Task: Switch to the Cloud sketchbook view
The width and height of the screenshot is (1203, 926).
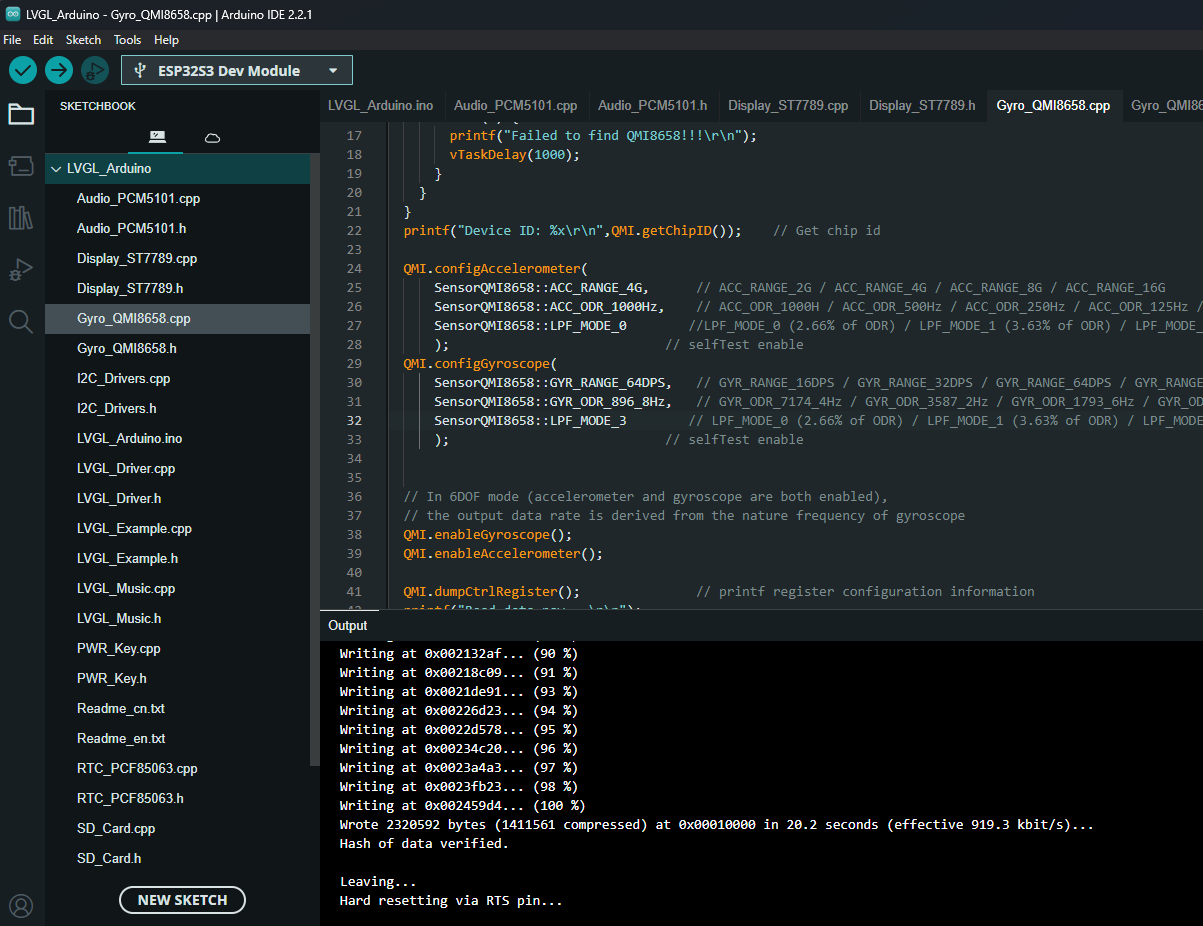Action: pos(212,137)
